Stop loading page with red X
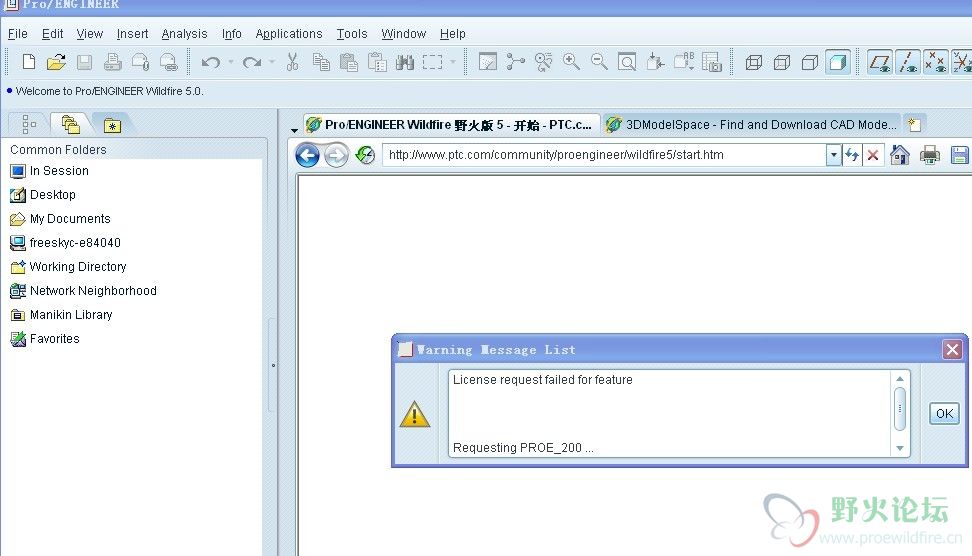The image size is (972, 556). [873, 155]
